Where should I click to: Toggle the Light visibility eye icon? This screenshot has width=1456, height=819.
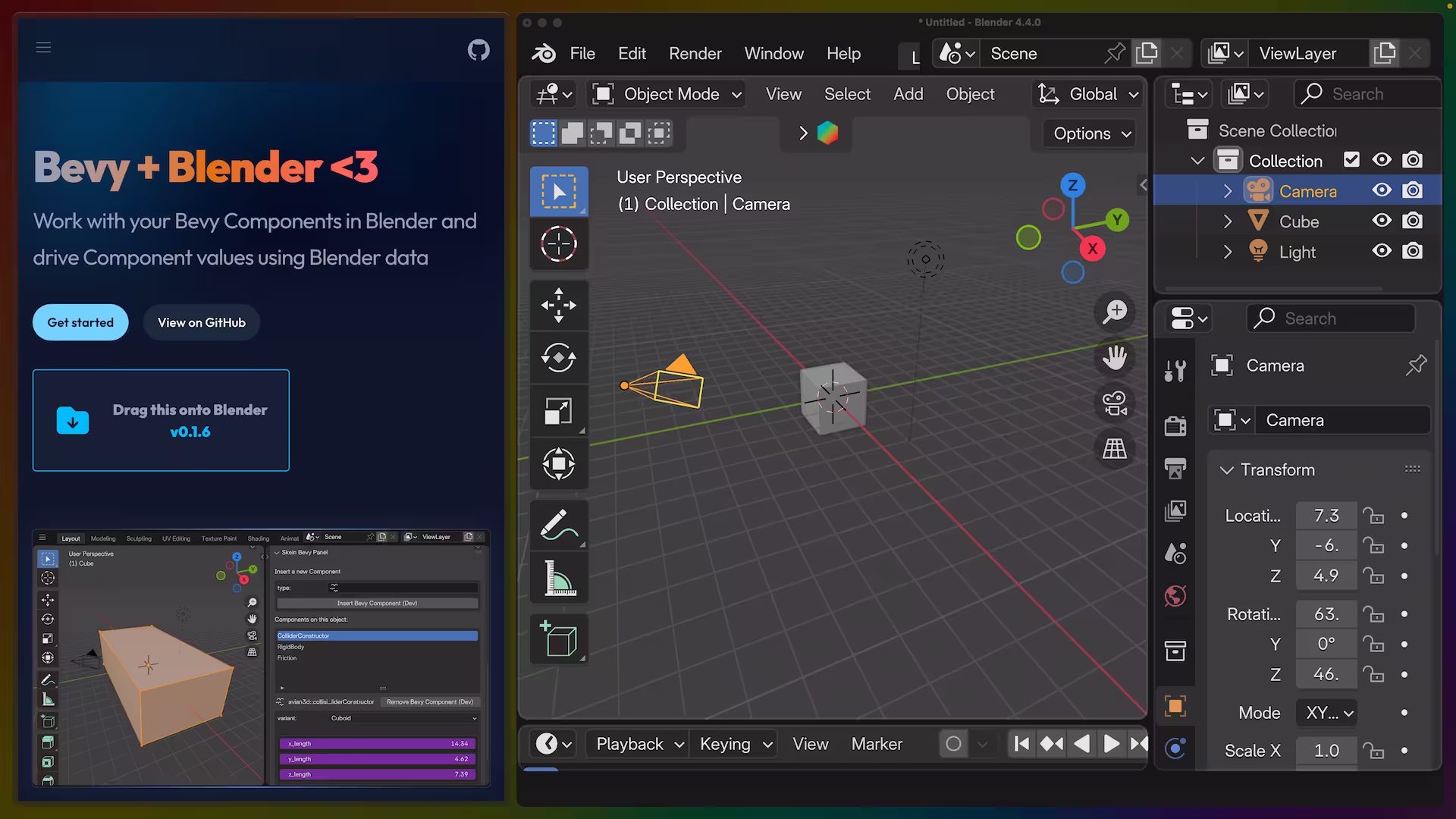(x=1382, y=251)
